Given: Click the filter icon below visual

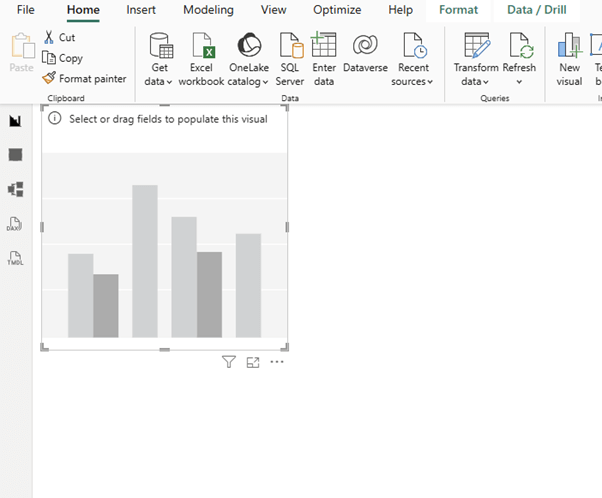Looking at the screenshot, I should coord(229,362).
